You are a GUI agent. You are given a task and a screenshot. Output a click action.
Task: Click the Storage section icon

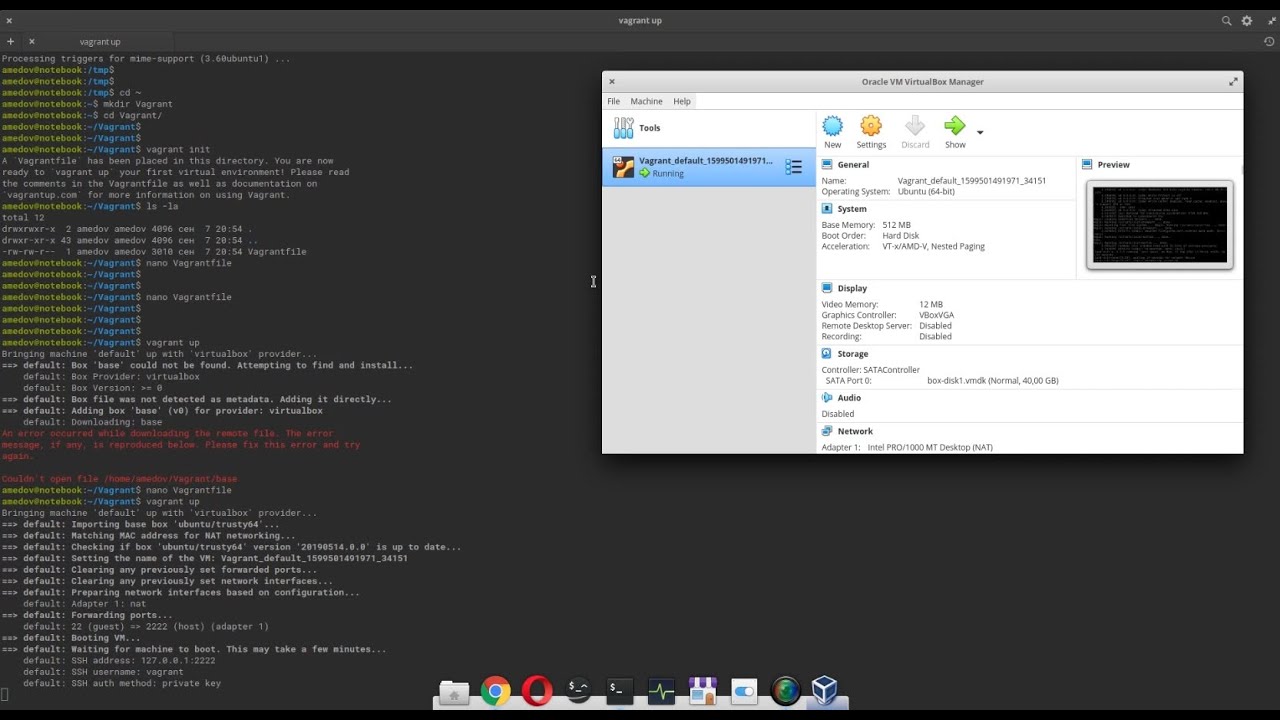[x=827, y=354]
